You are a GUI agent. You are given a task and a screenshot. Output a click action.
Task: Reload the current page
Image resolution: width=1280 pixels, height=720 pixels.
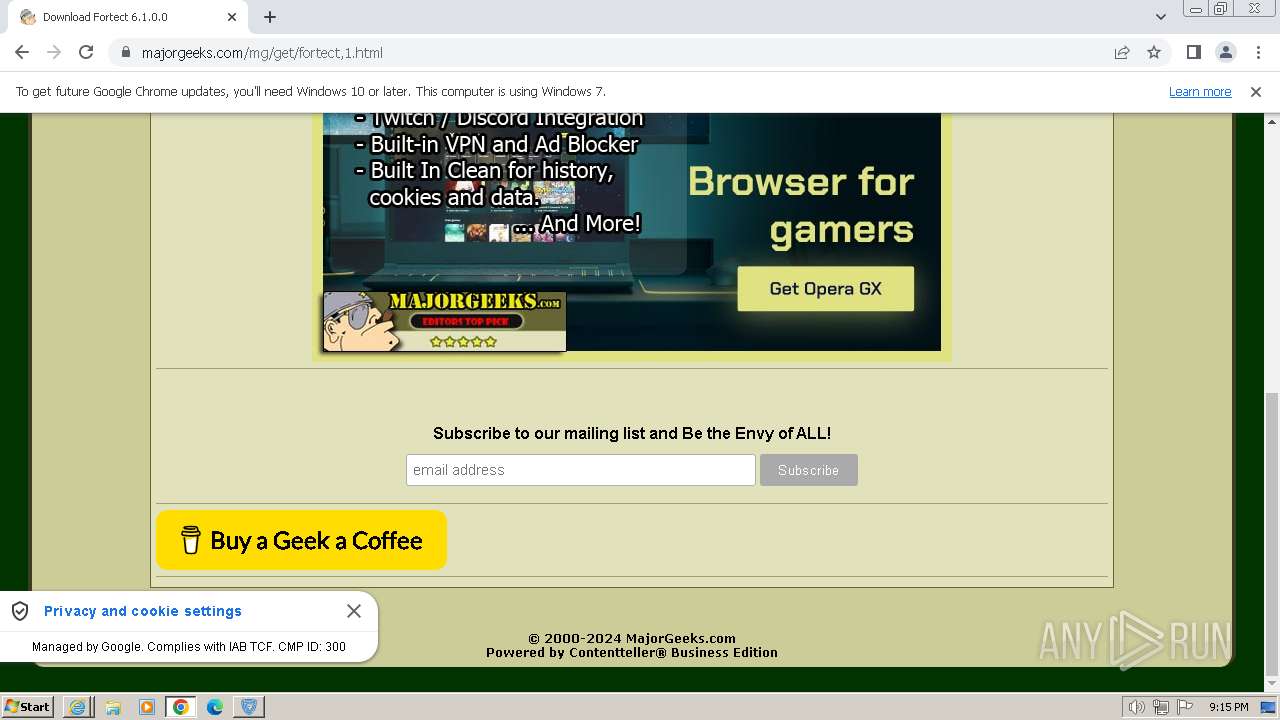(x=86, y=52)
